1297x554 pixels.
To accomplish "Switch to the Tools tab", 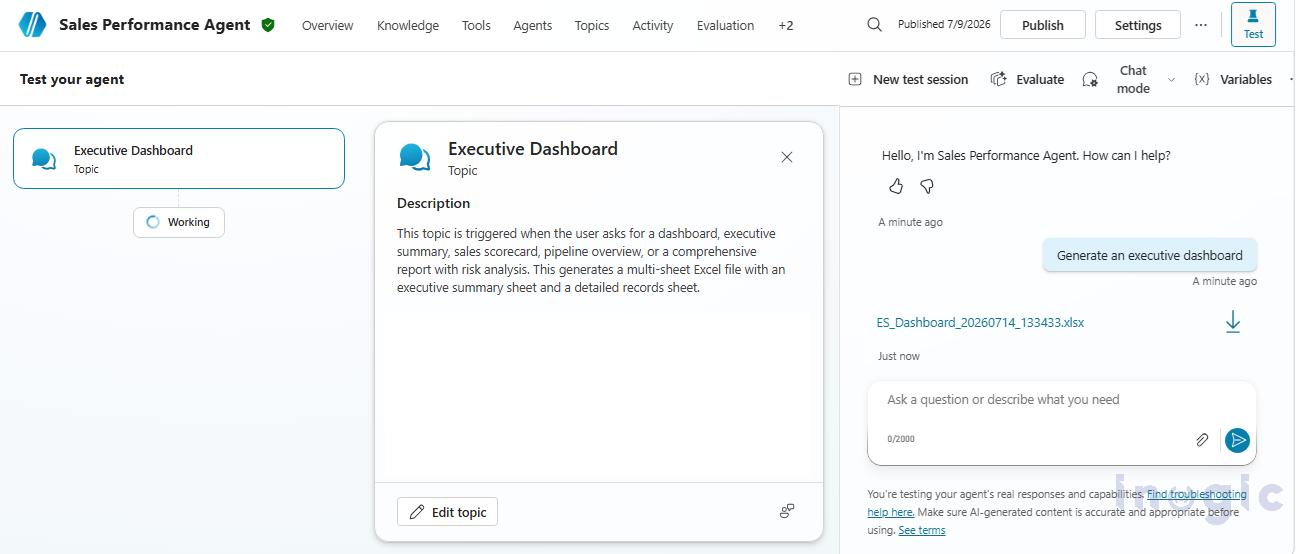I will point(476,25).
